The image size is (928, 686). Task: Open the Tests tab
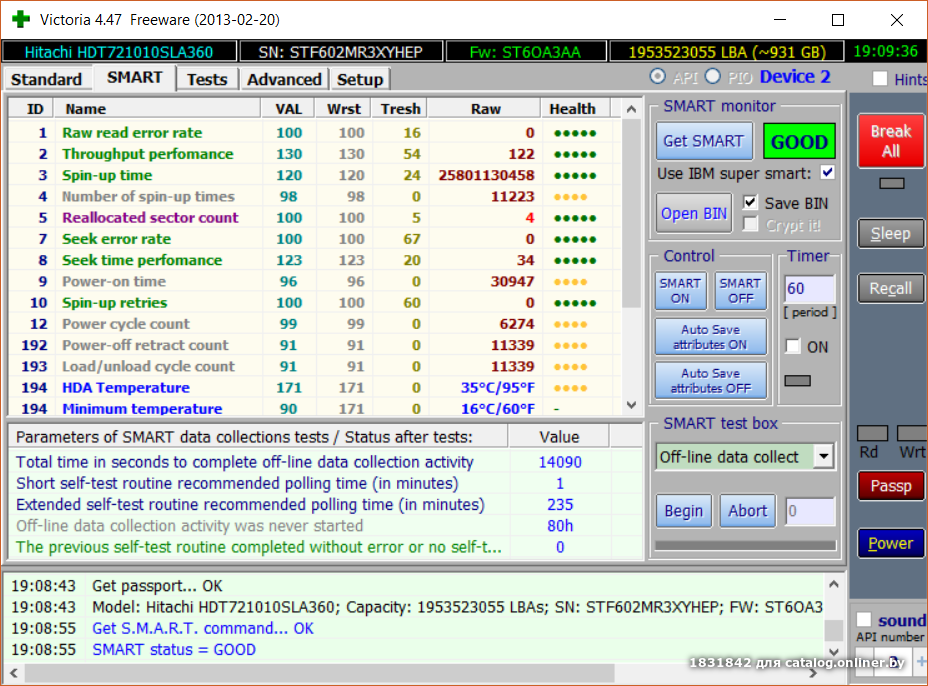pos(207,79)
